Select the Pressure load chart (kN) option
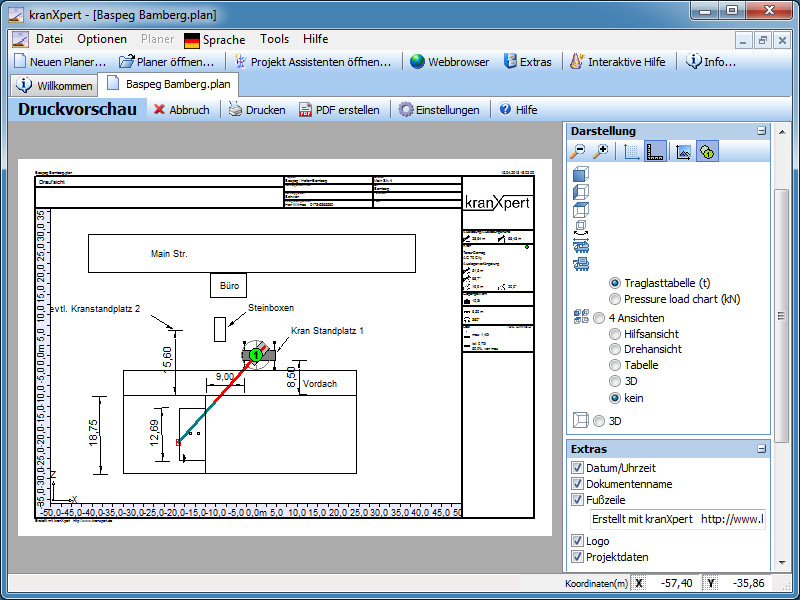Screen dimensions: 800x600 pyautogui.click(x=615, y=299)
